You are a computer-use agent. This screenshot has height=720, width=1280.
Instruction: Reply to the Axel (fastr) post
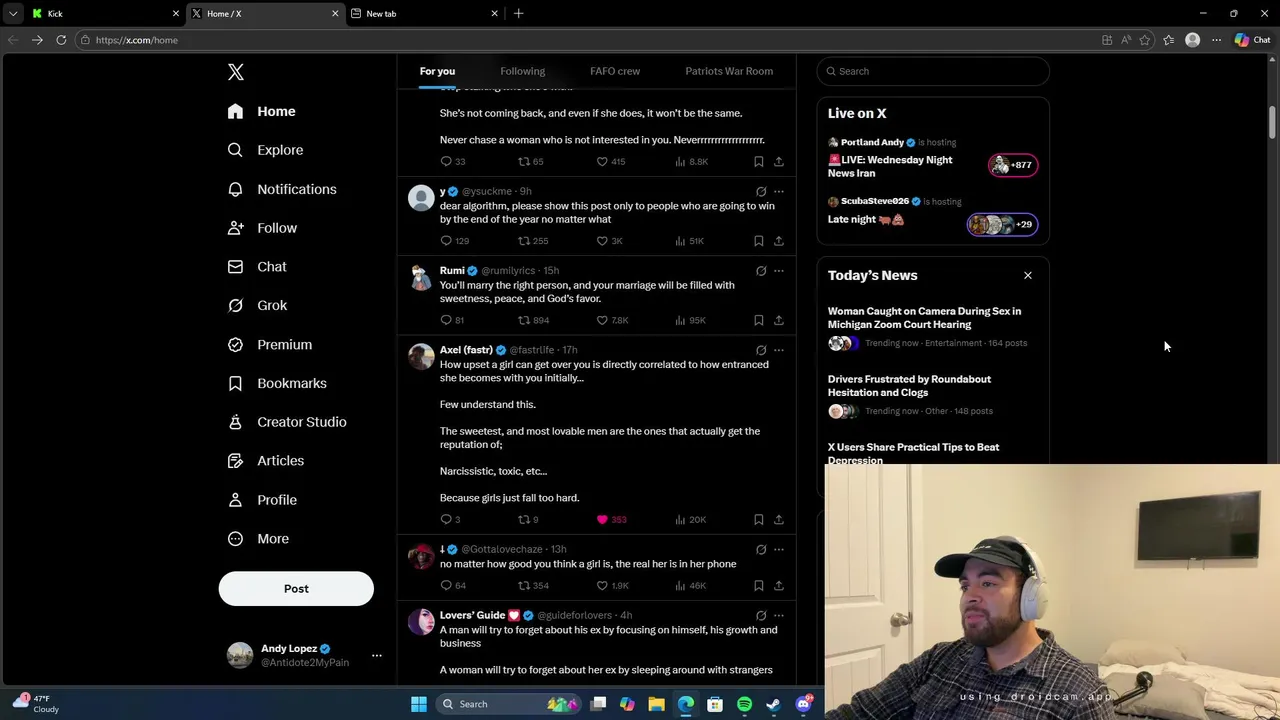tap(446, 520)
